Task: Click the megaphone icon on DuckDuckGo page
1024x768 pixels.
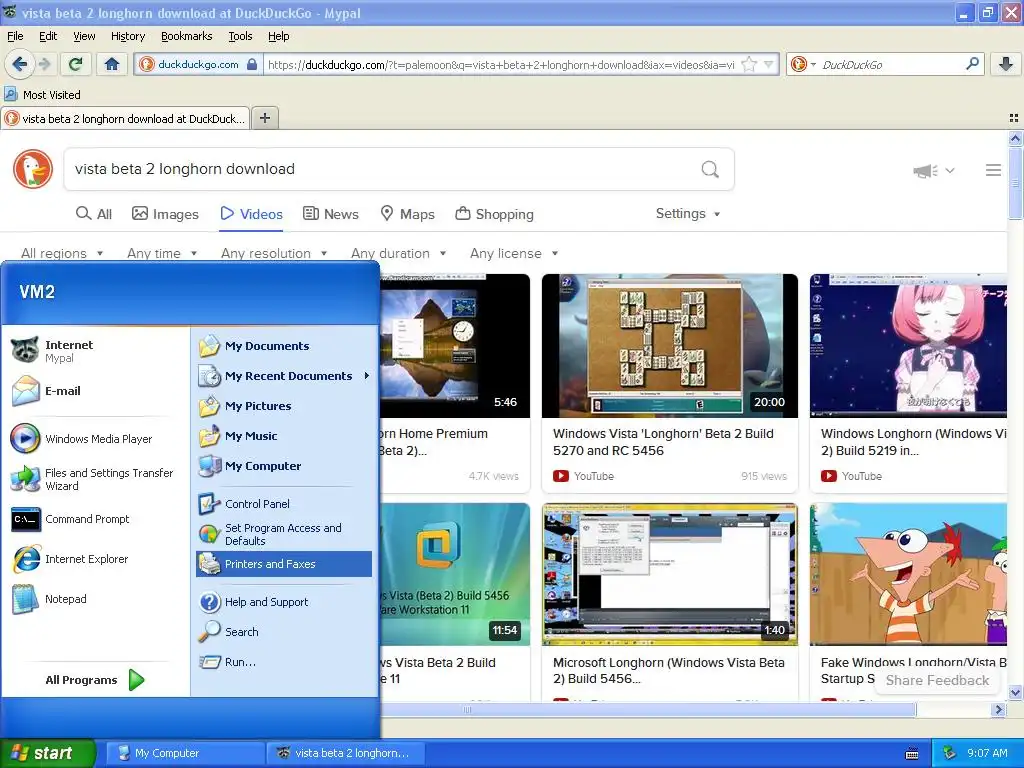Action: (x=925, y=171)
